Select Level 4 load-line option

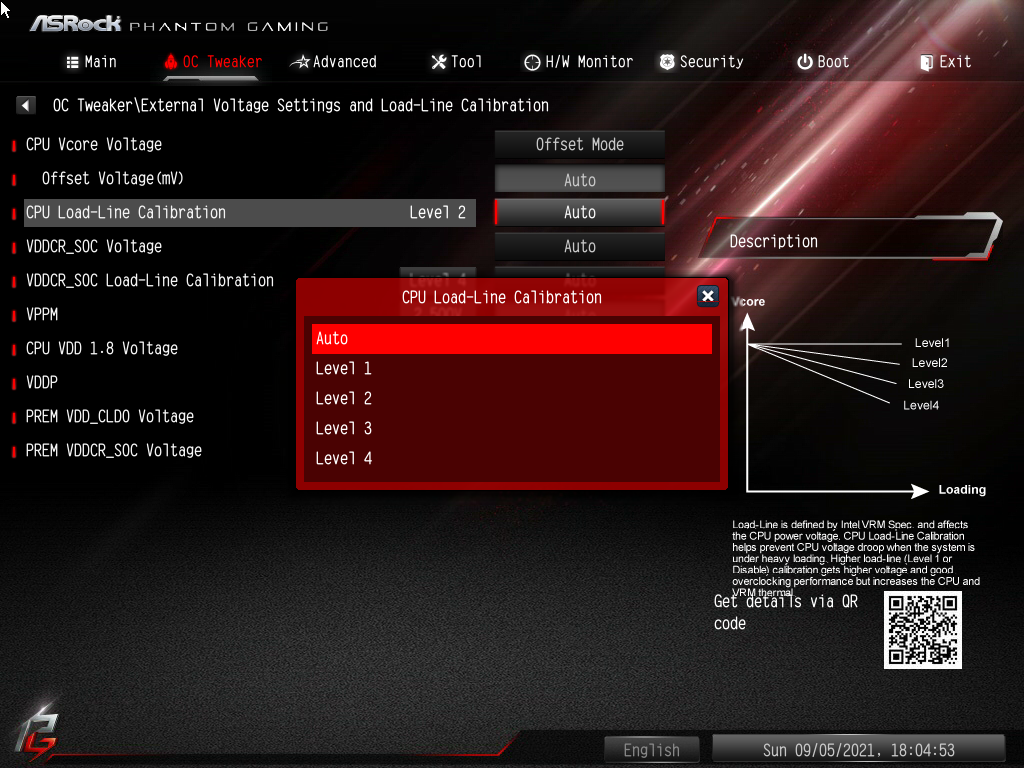click(x=511, y=458)
